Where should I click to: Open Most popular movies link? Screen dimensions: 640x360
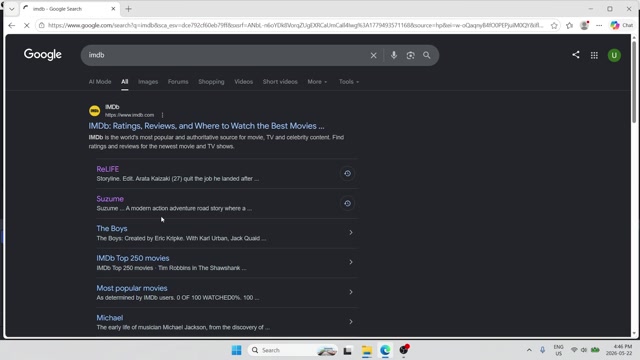tap(132, 288)
